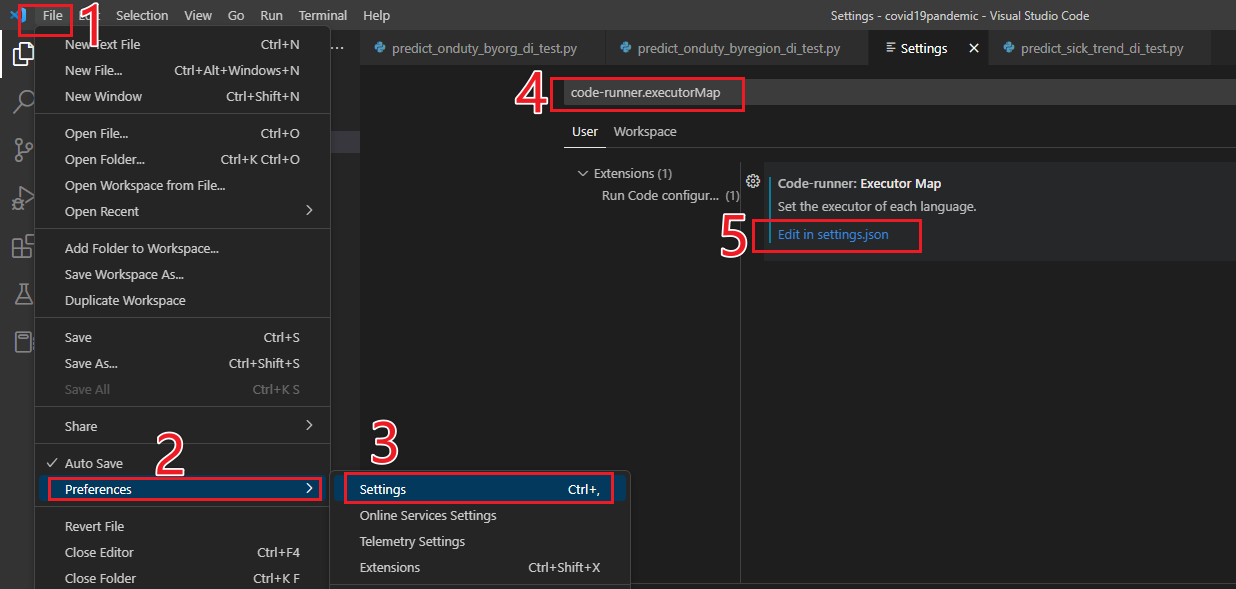Open the Run menu
1236x589 pixels.
271,15
